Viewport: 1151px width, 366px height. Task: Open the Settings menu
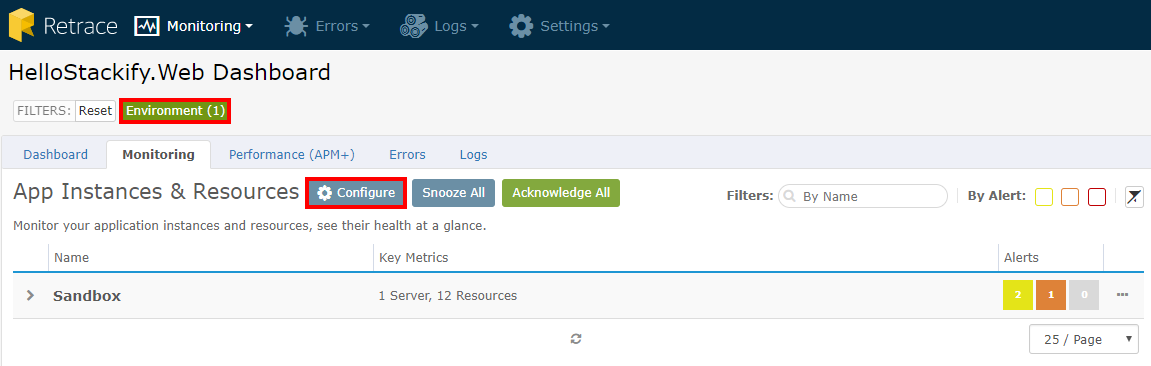[x=559, y=26]
